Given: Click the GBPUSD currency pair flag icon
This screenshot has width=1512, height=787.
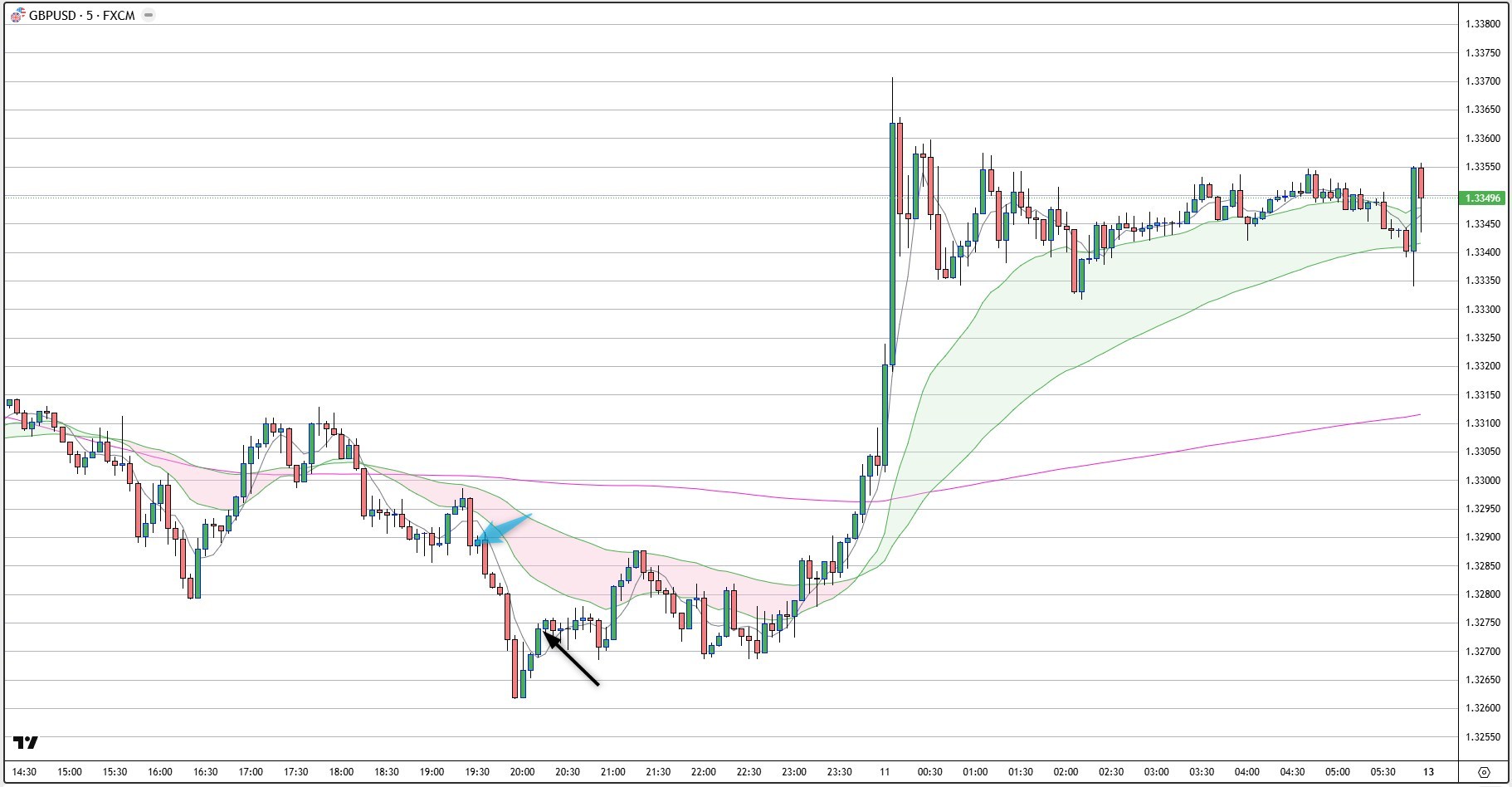Looking at the screenshot, I should [17, 16].
